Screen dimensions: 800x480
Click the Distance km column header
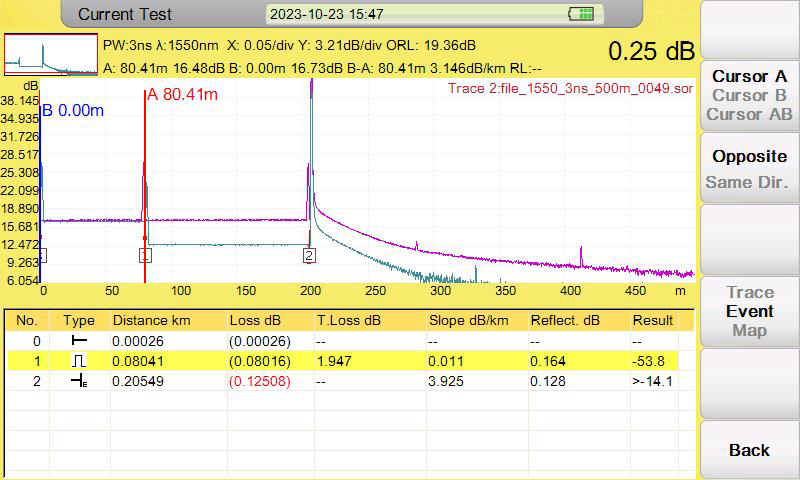(x=152, y=320)
